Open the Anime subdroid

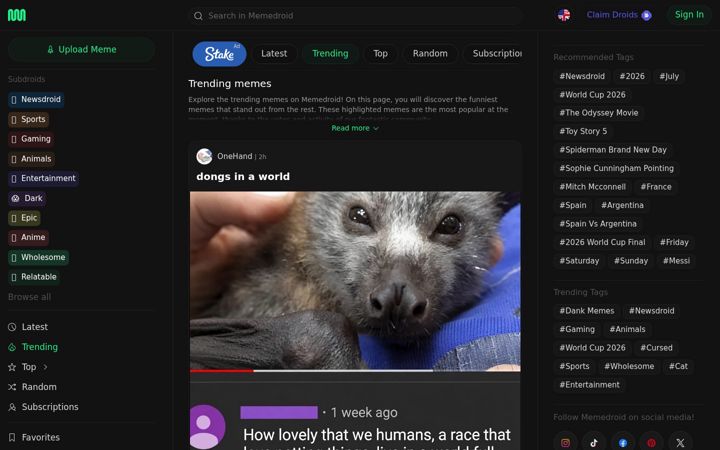click(28, 237)
